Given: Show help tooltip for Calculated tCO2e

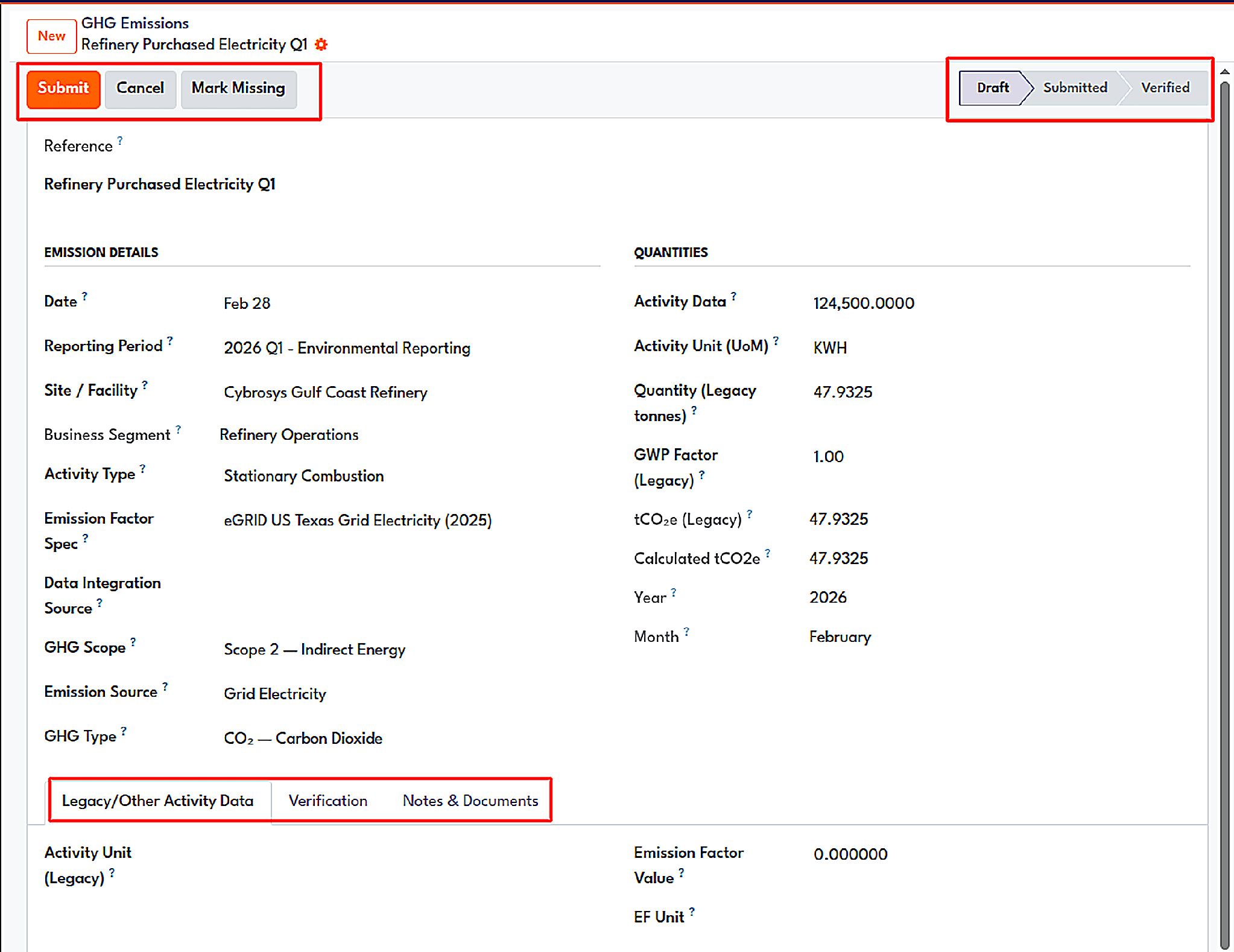Looking at the screenshot, I should pos(768,553).
